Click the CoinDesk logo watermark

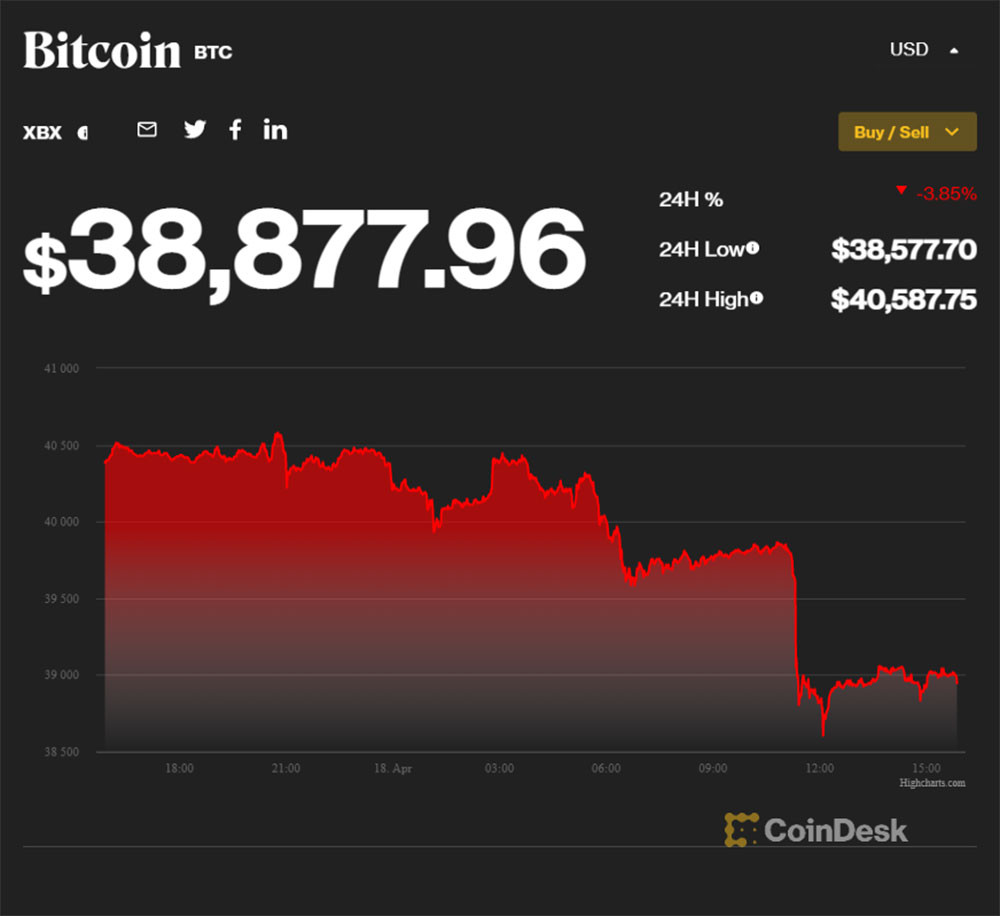click(x=816, y=829)
